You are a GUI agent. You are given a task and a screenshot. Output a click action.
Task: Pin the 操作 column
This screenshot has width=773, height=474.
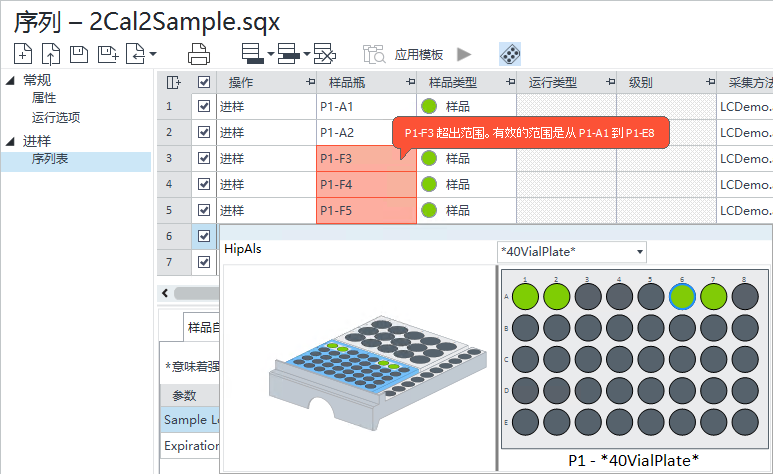click(310, 82)
